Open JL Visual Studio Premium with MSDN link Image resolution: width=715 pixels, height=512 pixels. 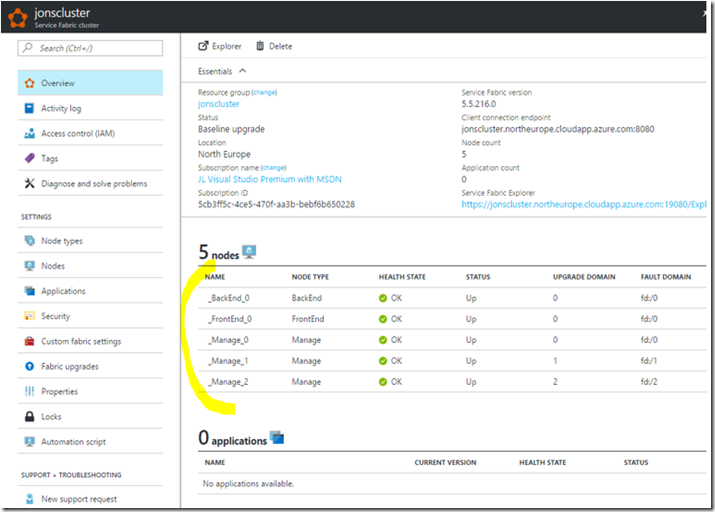coord(269,179)
